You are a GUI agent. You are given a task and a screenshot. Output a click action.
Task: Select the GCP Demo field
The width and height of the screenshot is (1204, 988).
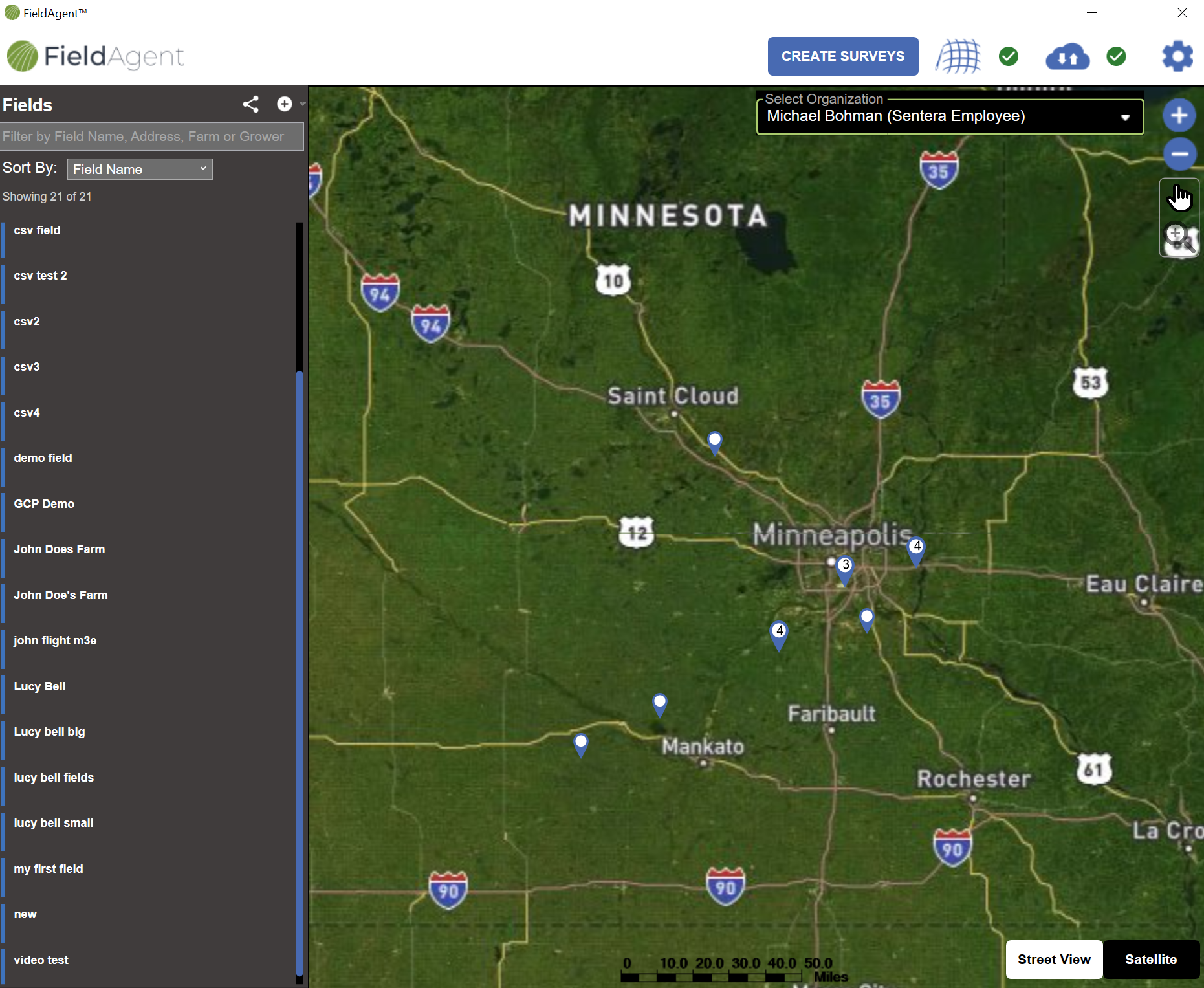(x=44, y=503)
